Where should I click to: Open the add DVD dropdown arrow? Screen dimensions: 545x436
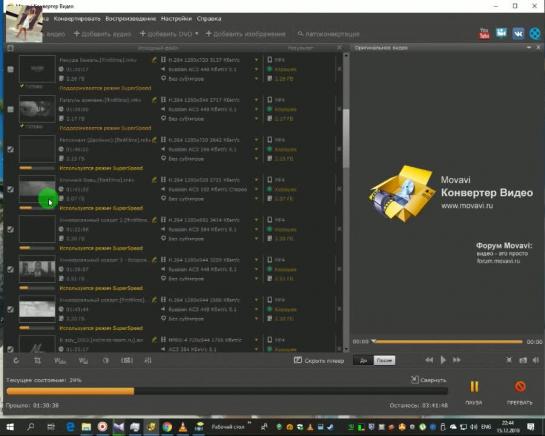point(197,34)
